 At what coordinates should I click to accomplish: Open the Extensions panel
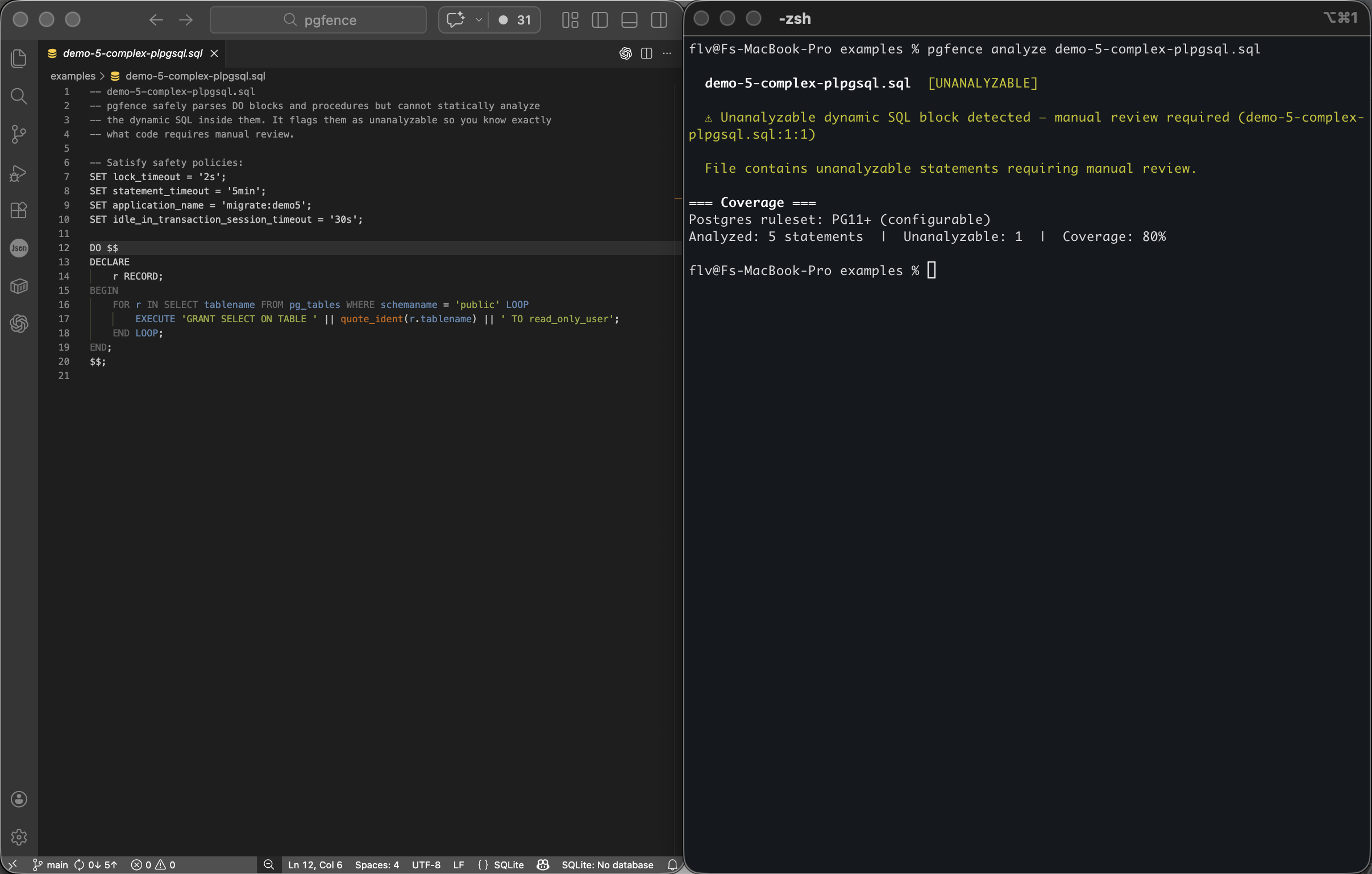click(x=19, y=210)
